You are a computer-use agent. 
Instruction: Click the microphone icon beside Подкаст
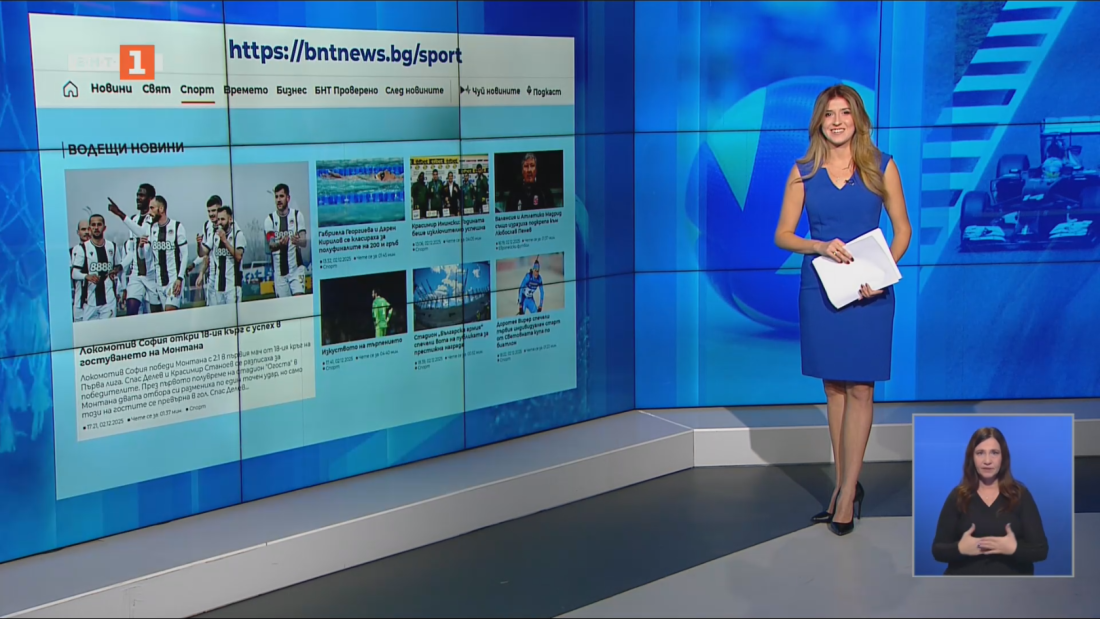[529, 91]
